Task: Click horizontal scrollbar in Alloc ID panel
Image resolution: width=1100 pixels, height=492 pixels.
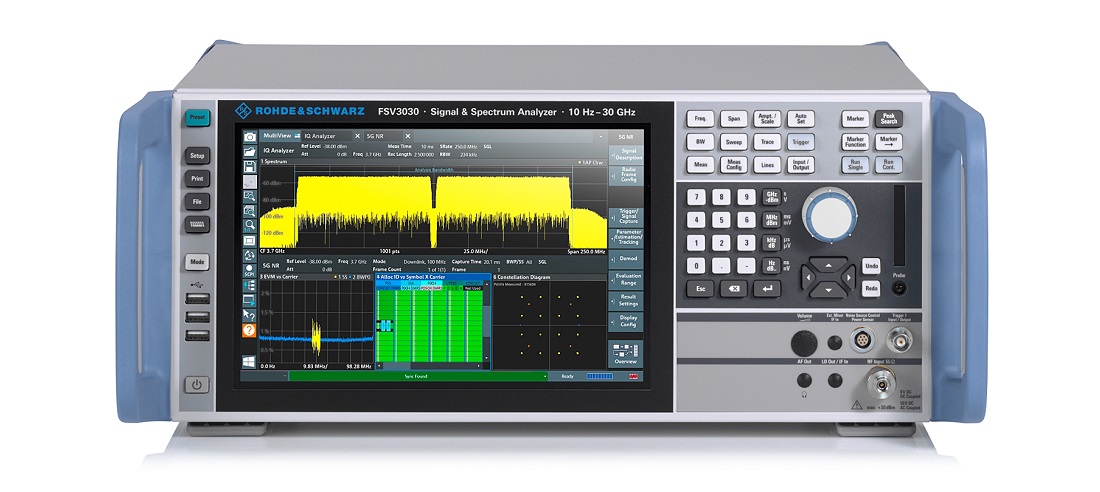Action: click(431, 366)
